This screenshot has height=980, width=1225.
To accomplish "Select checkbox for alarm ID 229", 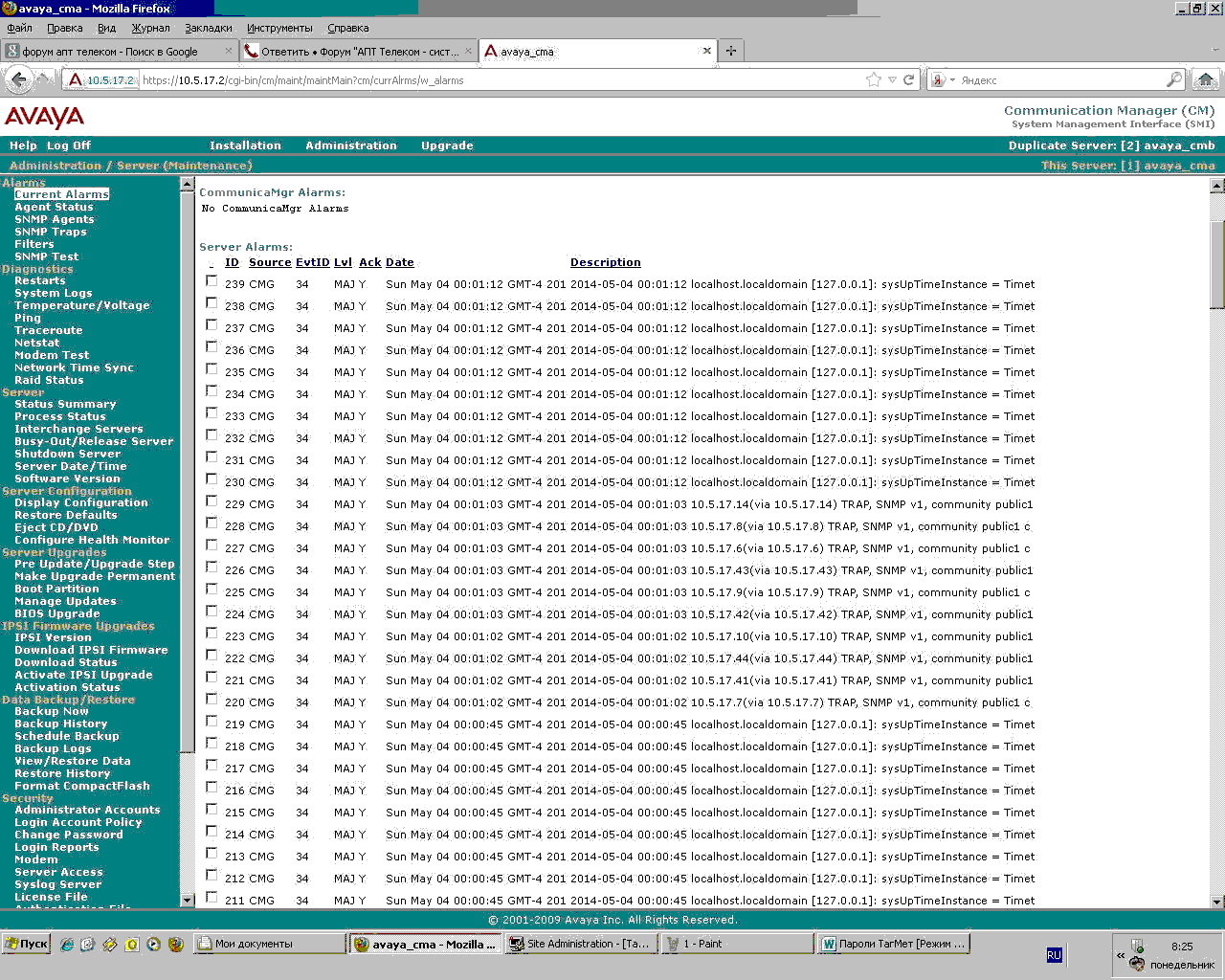I will [212, 501].
